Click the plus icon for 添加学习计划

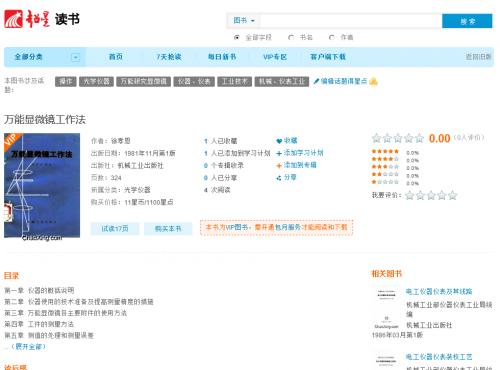tap(279, 153)
